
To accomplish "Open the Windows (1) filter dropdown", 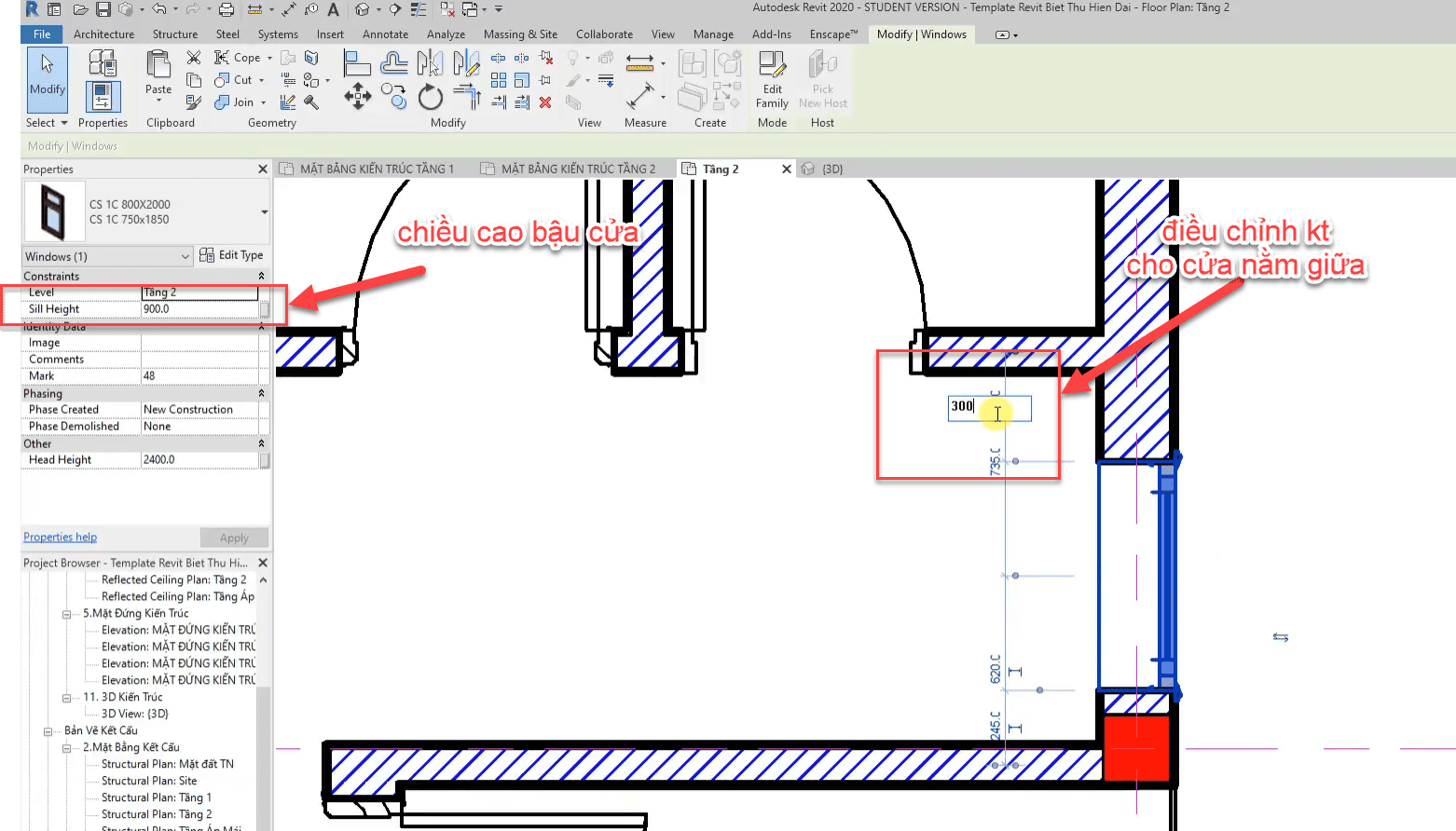I will pos(185,256).
